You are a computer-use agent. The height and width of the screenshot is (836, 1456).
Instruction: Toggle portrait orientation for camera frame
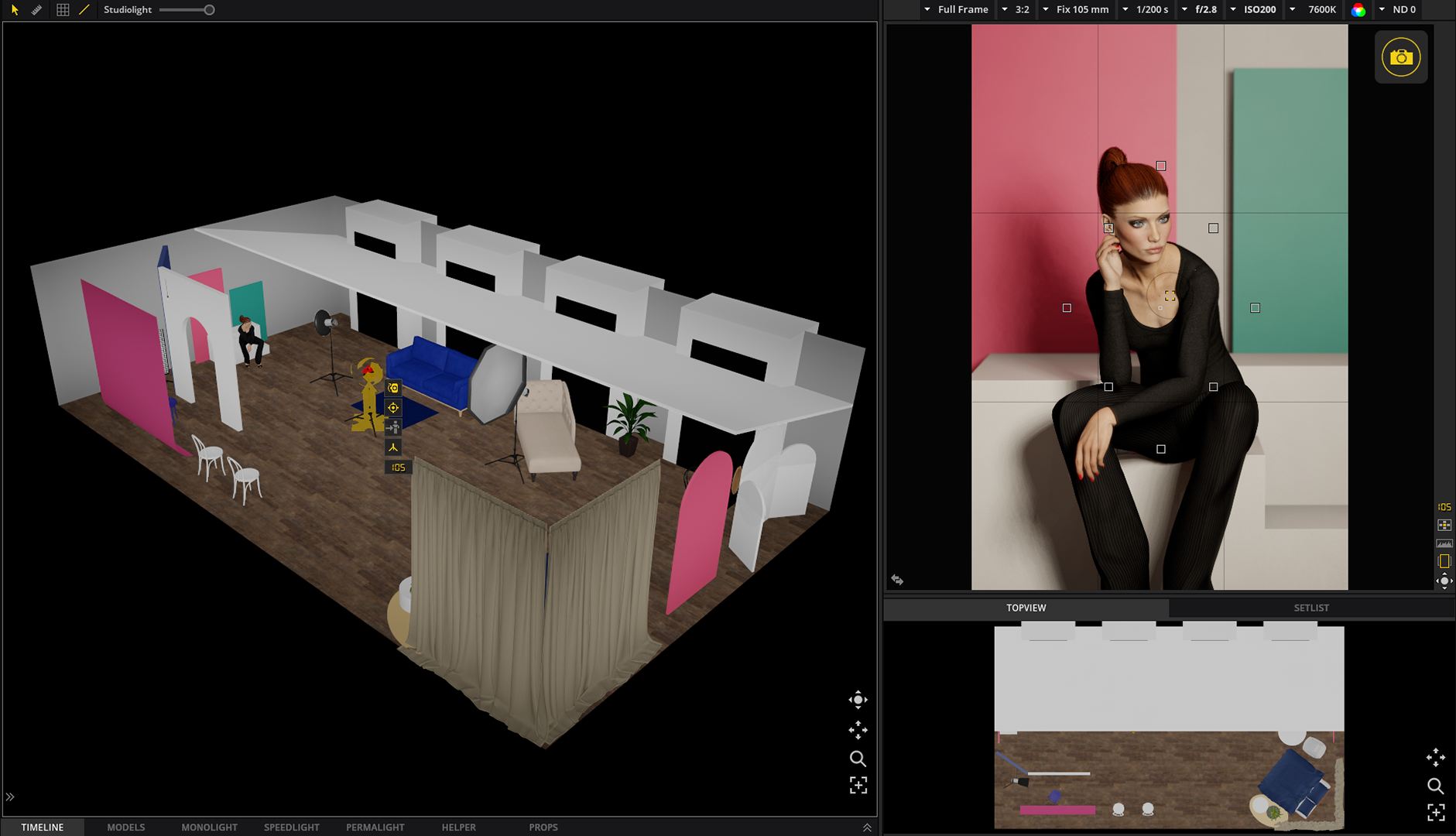pyautogui.click(x=1444, y=561)
